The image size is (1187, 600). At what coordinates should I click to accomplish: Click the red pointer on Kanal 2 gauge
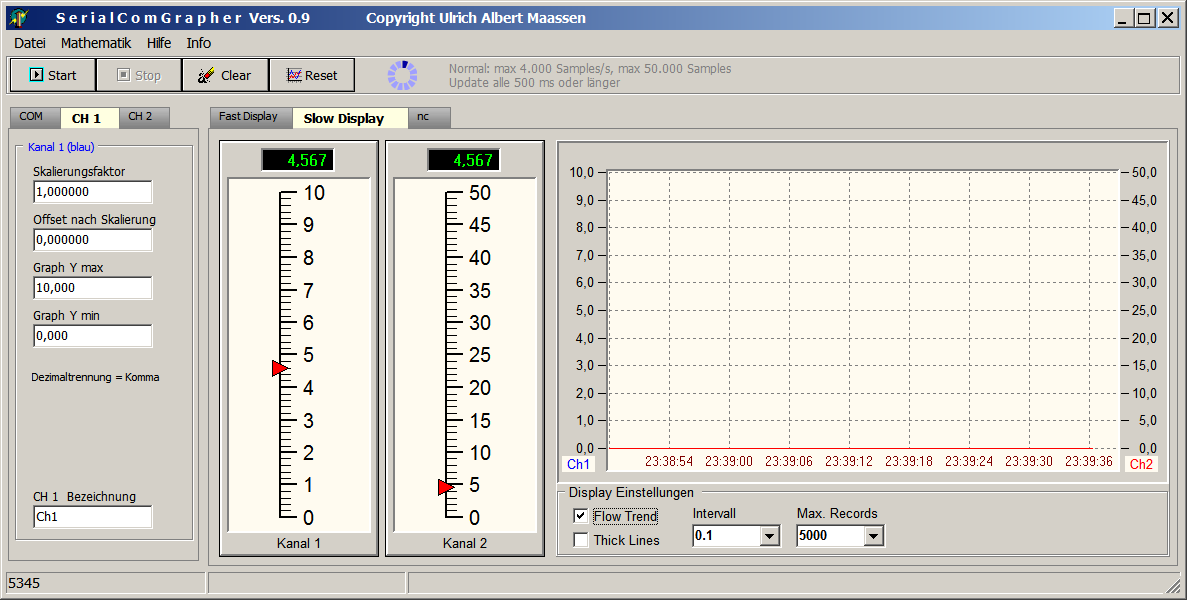click(446, 487)
